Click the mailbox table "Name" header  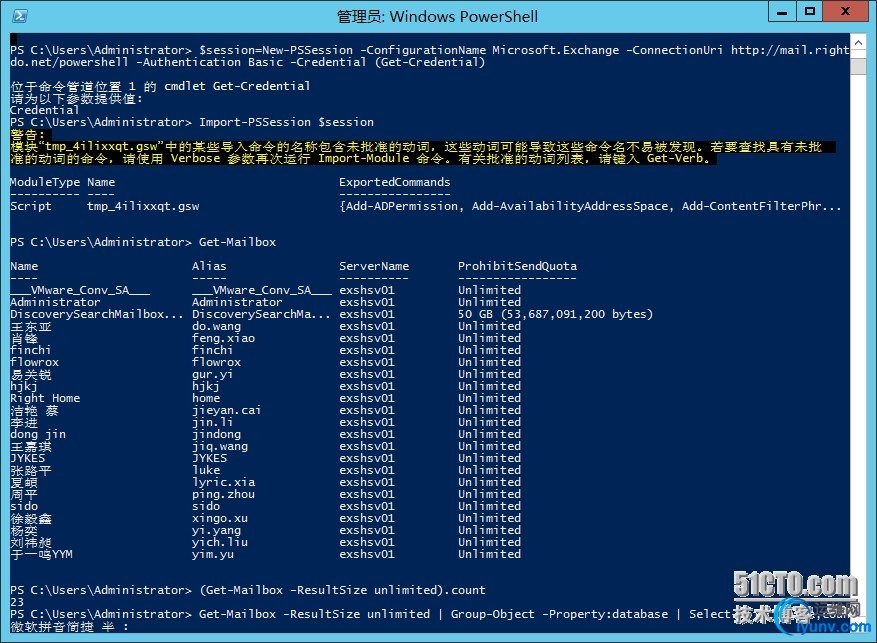tap(24, 266)
